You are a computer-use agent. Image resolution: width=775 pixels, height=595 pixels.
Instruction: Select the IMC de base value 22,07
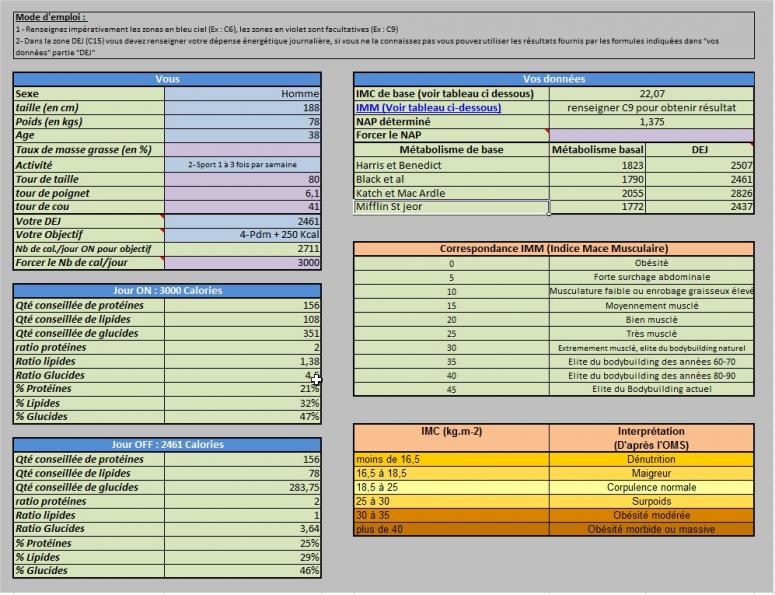click(x=651, y=94)
